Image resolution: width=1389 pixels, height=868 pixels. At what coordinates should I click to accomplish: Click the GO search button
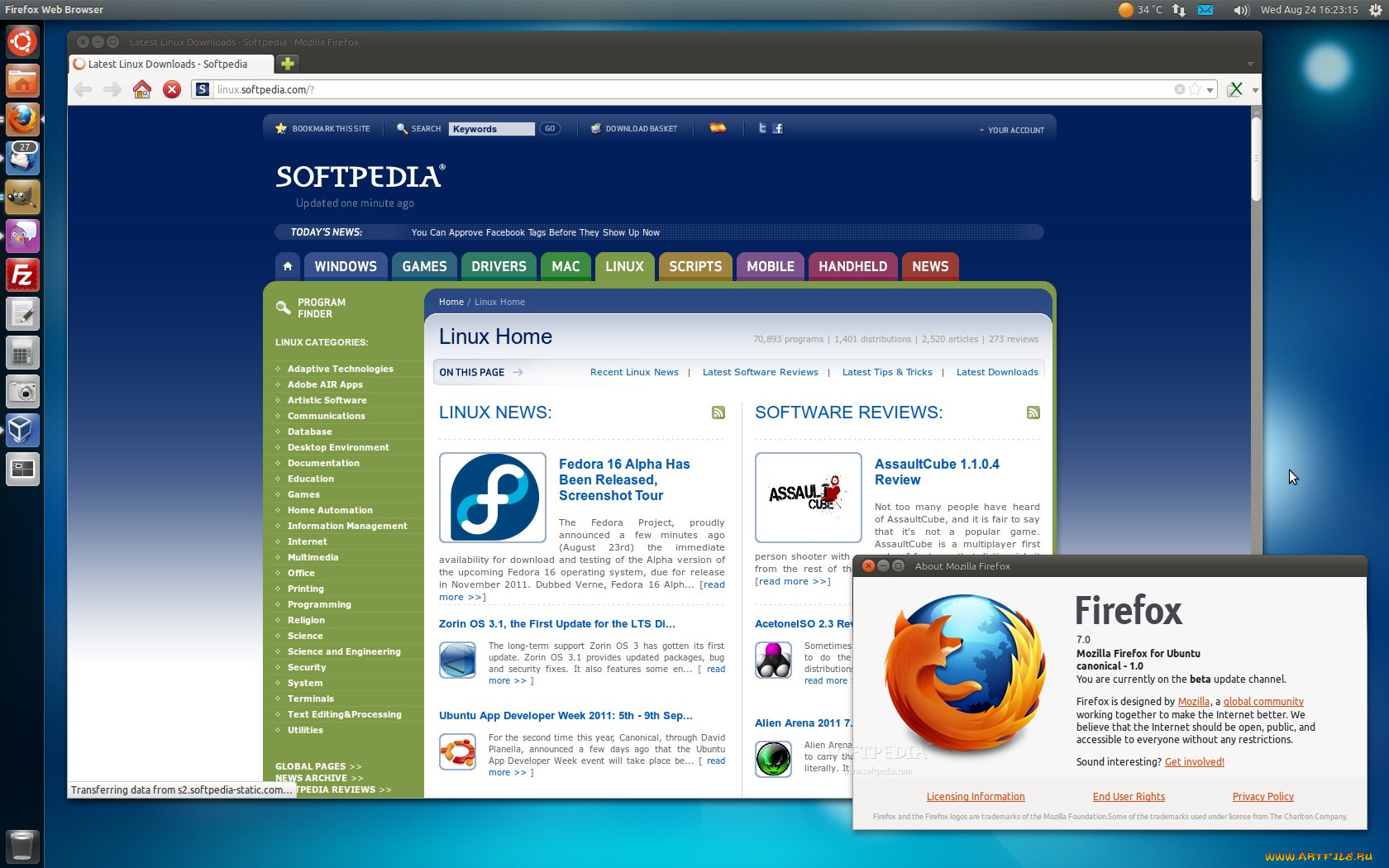pyautogui.click(x=550, y=129)
